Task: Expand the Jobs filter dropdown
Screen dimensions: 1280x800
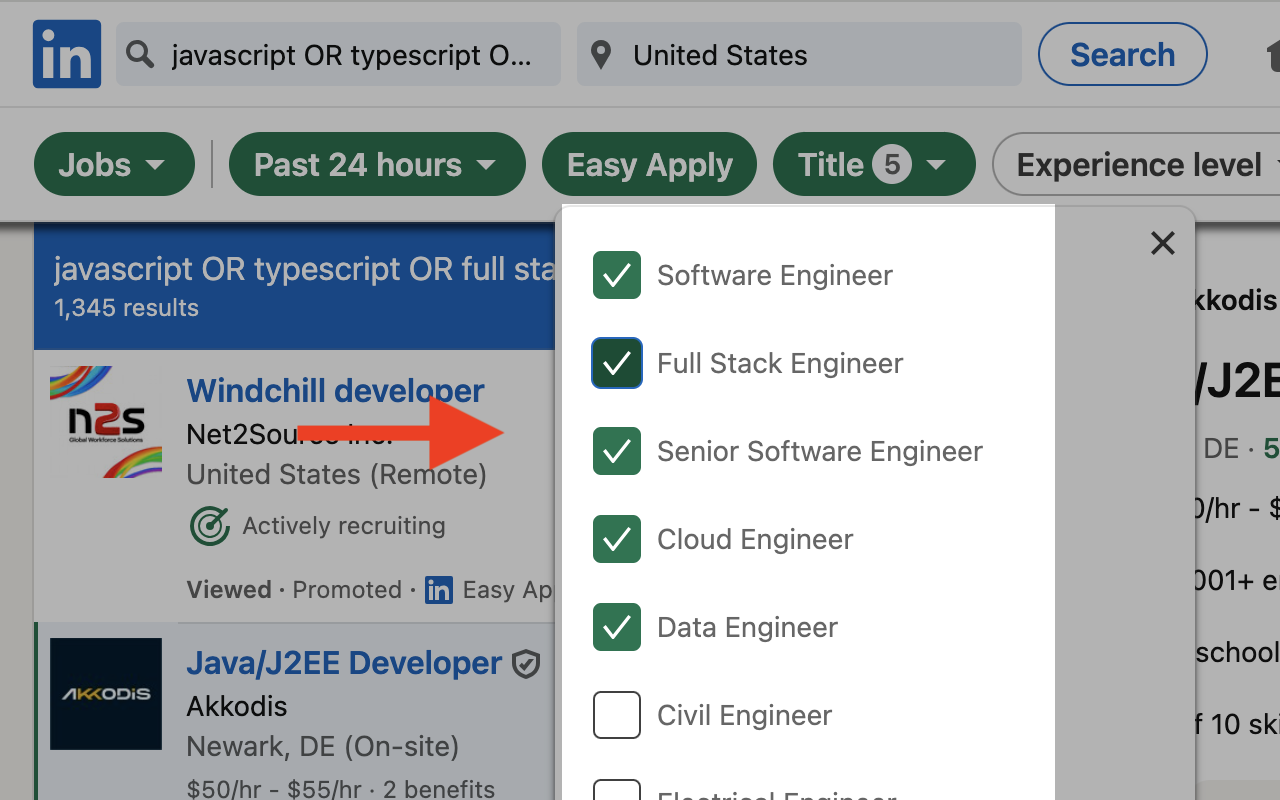Action: click(x=114, y=165)
